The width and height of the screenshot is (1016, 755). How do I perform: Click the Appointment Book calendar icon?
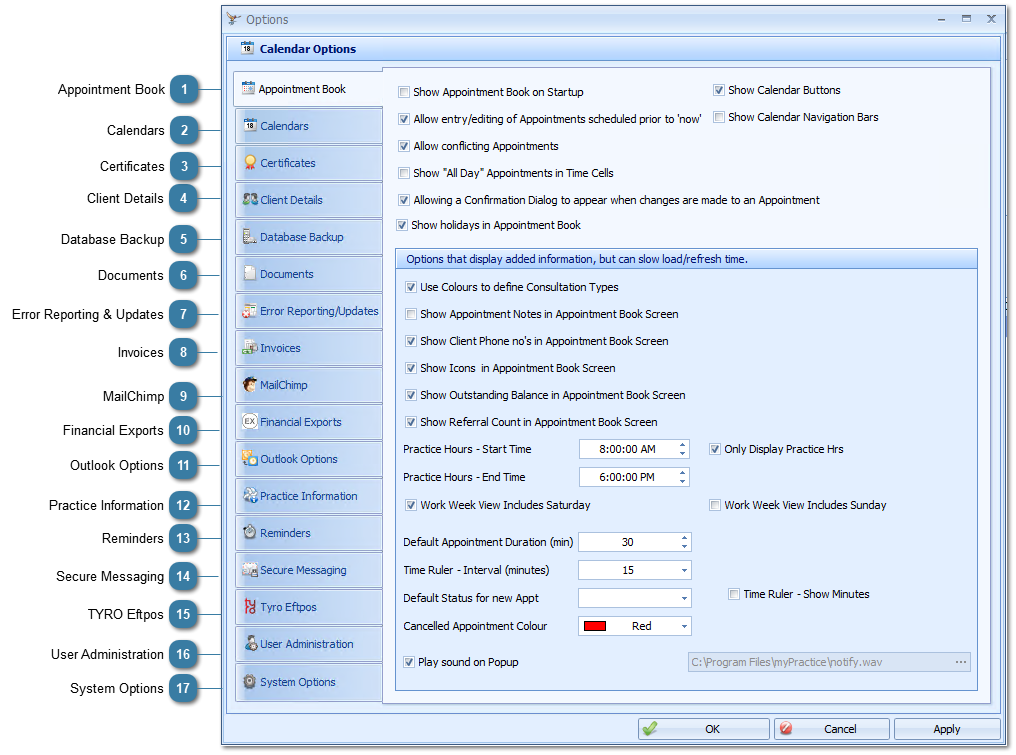tap(248, 88)
